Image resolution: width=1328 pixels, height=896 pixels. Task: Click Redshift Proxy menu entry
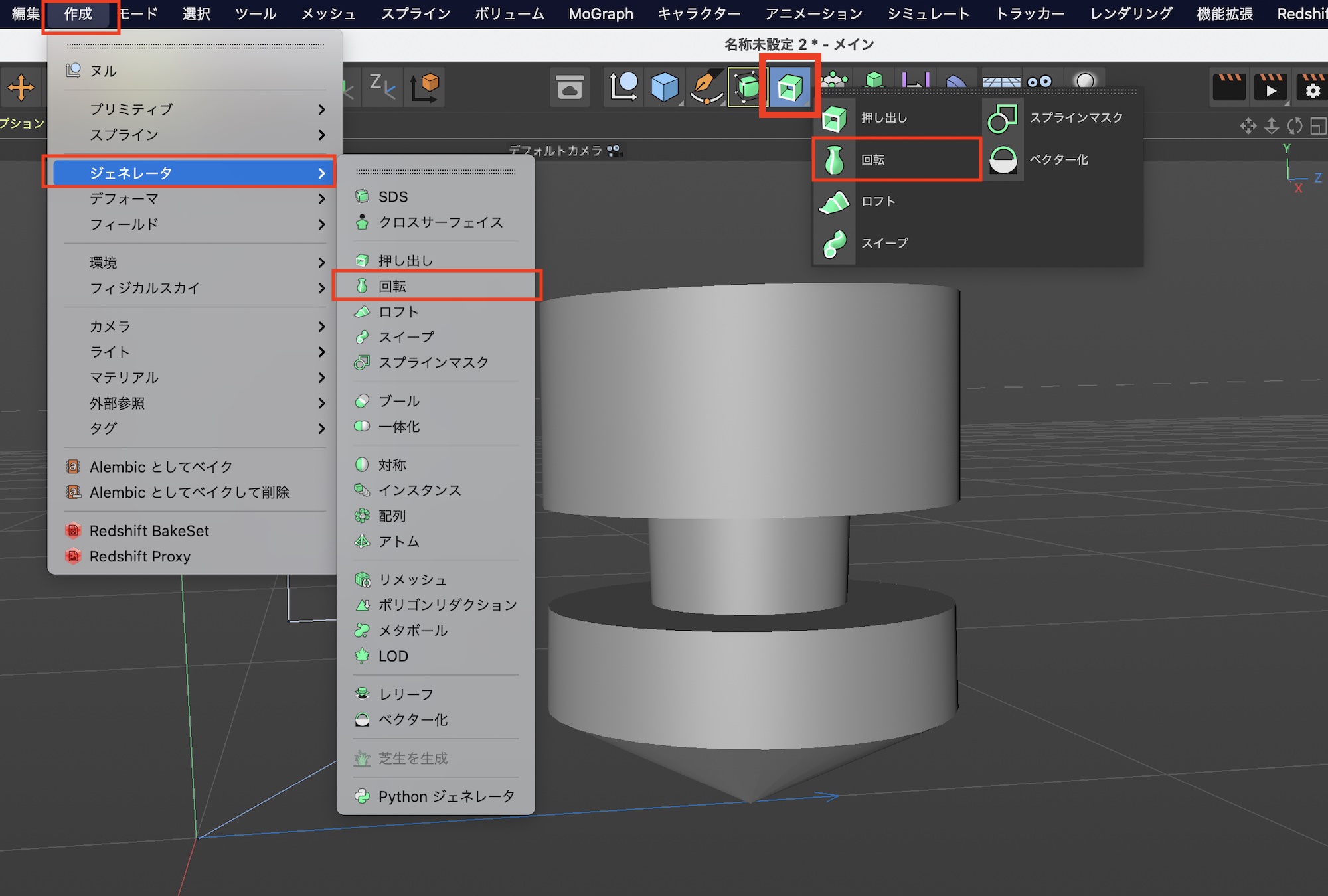pos(140,556)
